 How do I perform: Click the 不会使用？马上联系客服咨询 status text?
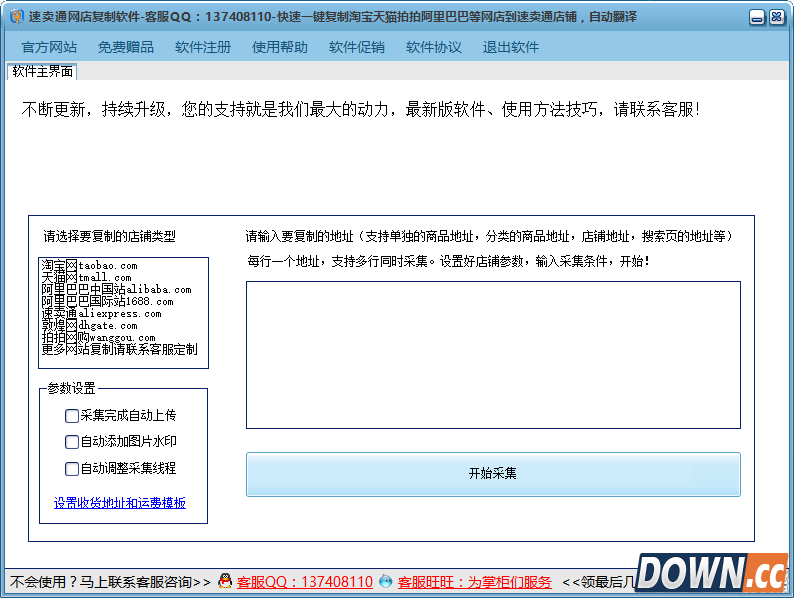110,582
